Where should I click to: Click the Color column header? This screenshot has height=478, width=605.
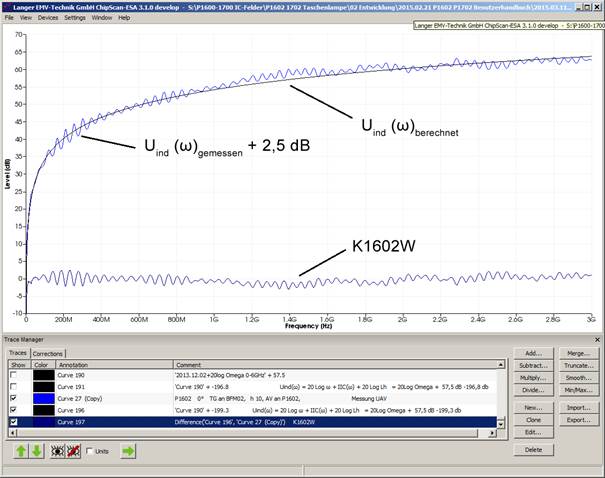click(x=42, y=365)
